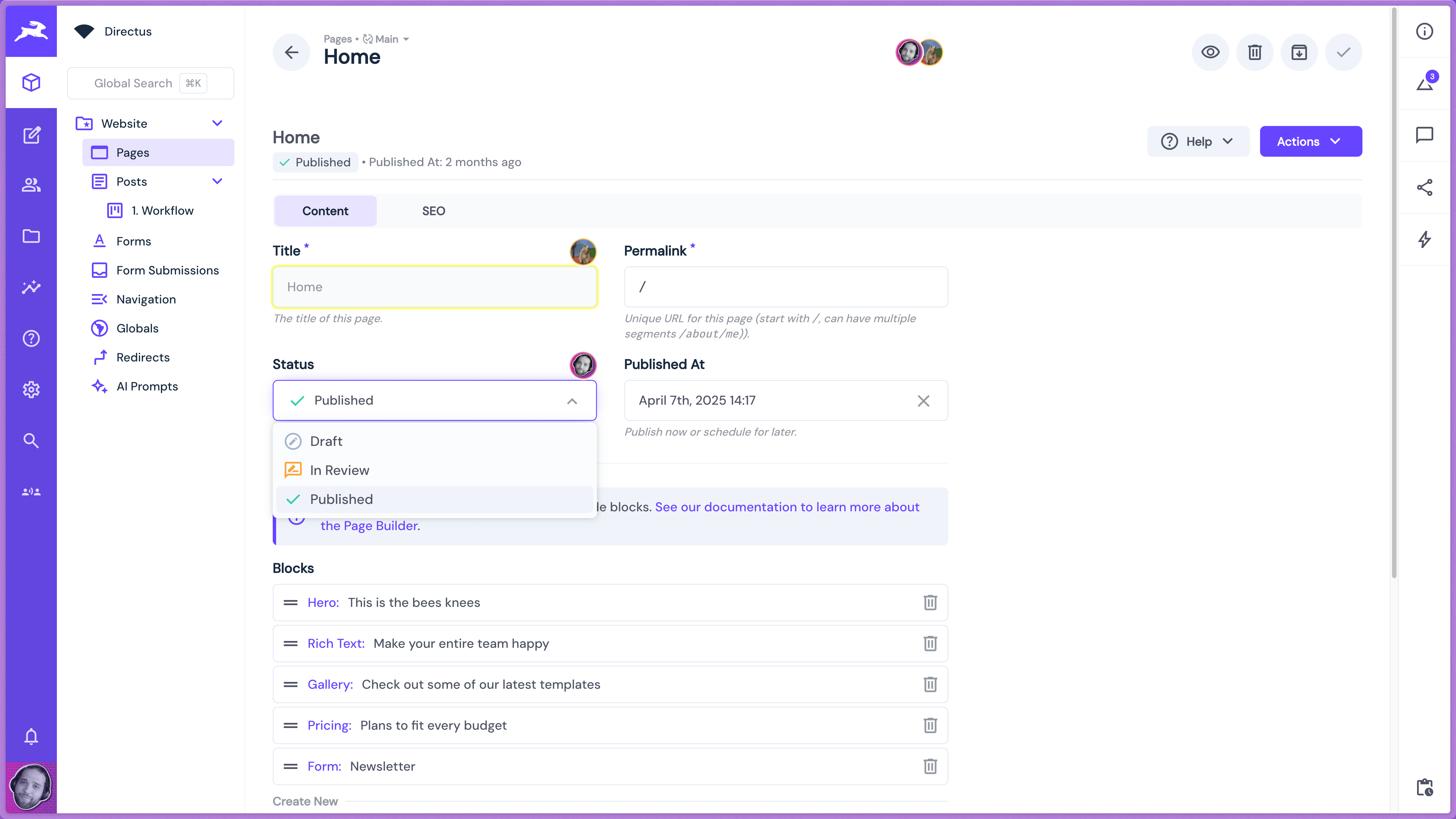Delete the page using the header trash icon
Image resolution: width=1456 pixels, height=819 pixels.
point(1255,52)
